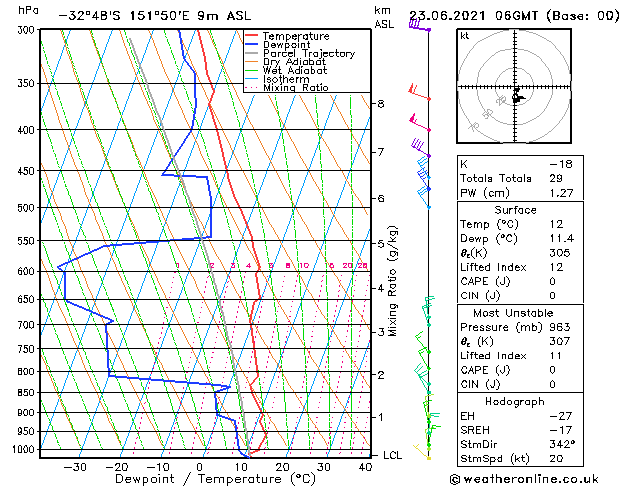The width and height of the screenshot is (629, 486).
Task: Click the 400 hPa pressure axis label
Action: [x=28, y=130]
